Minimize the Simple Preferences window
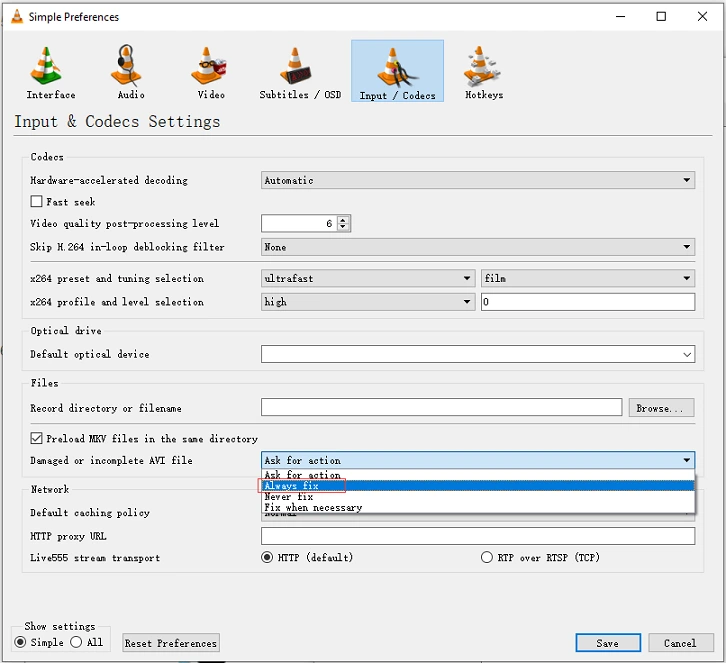This screenshot has height=663, width=726. [x=620, y=17]
